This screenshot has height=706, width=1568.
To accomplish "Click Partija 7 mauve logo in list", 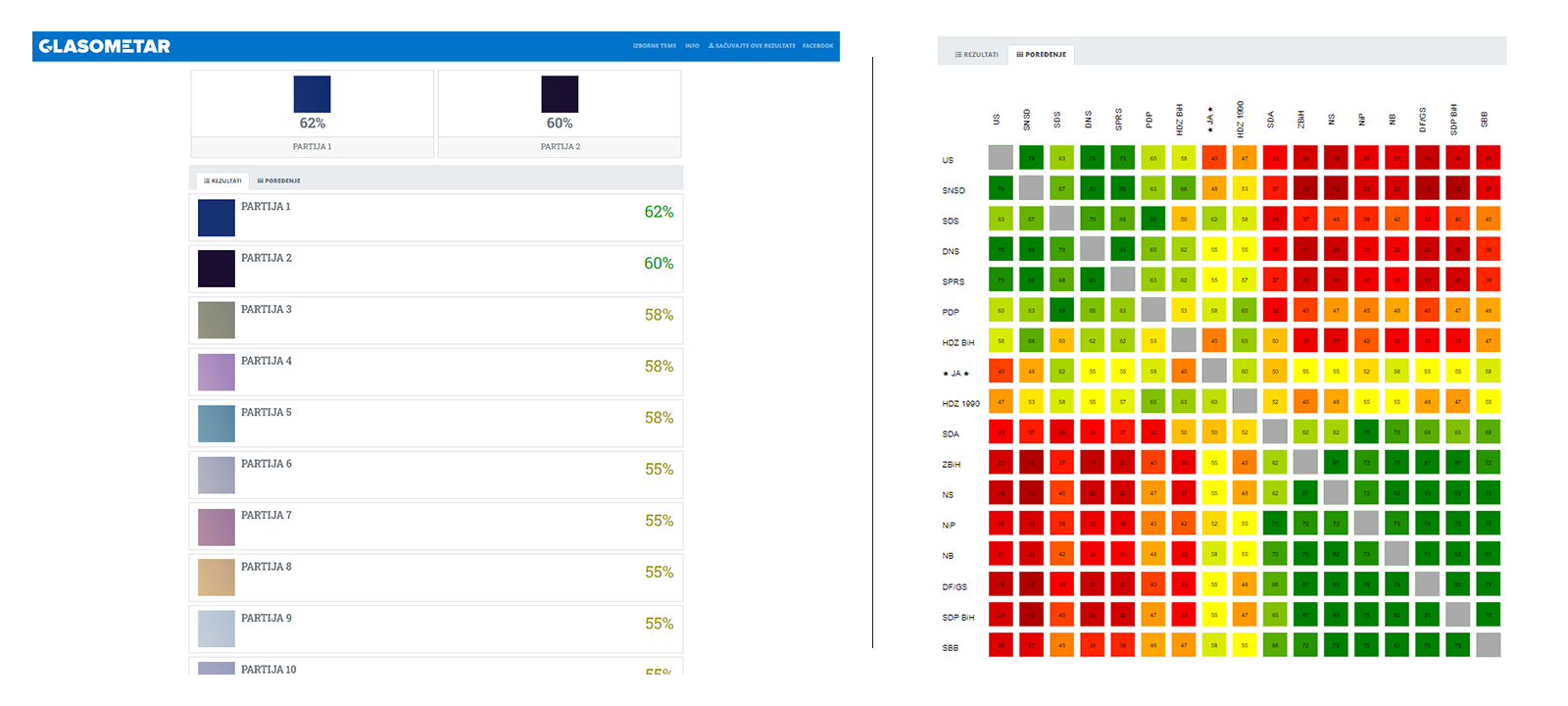I will tap(217, 526).
